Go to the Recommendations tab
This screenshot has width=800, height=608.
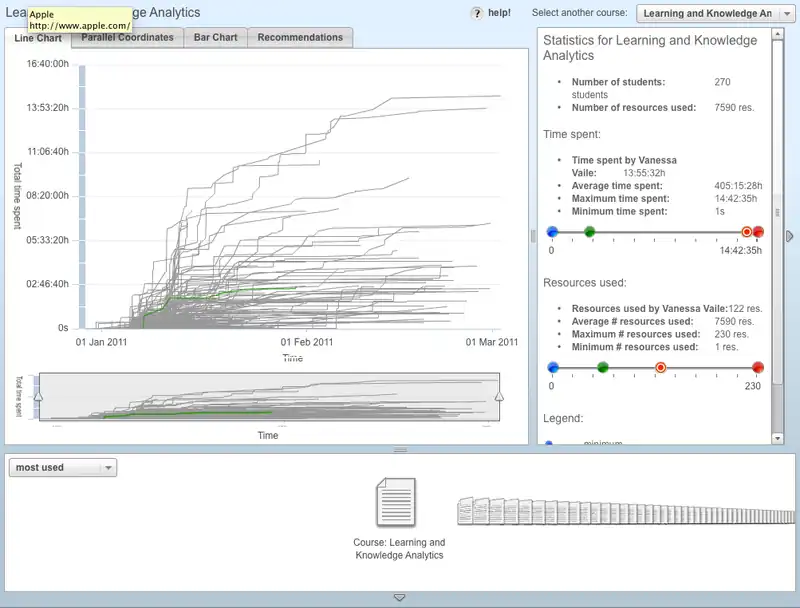(300, 37)
